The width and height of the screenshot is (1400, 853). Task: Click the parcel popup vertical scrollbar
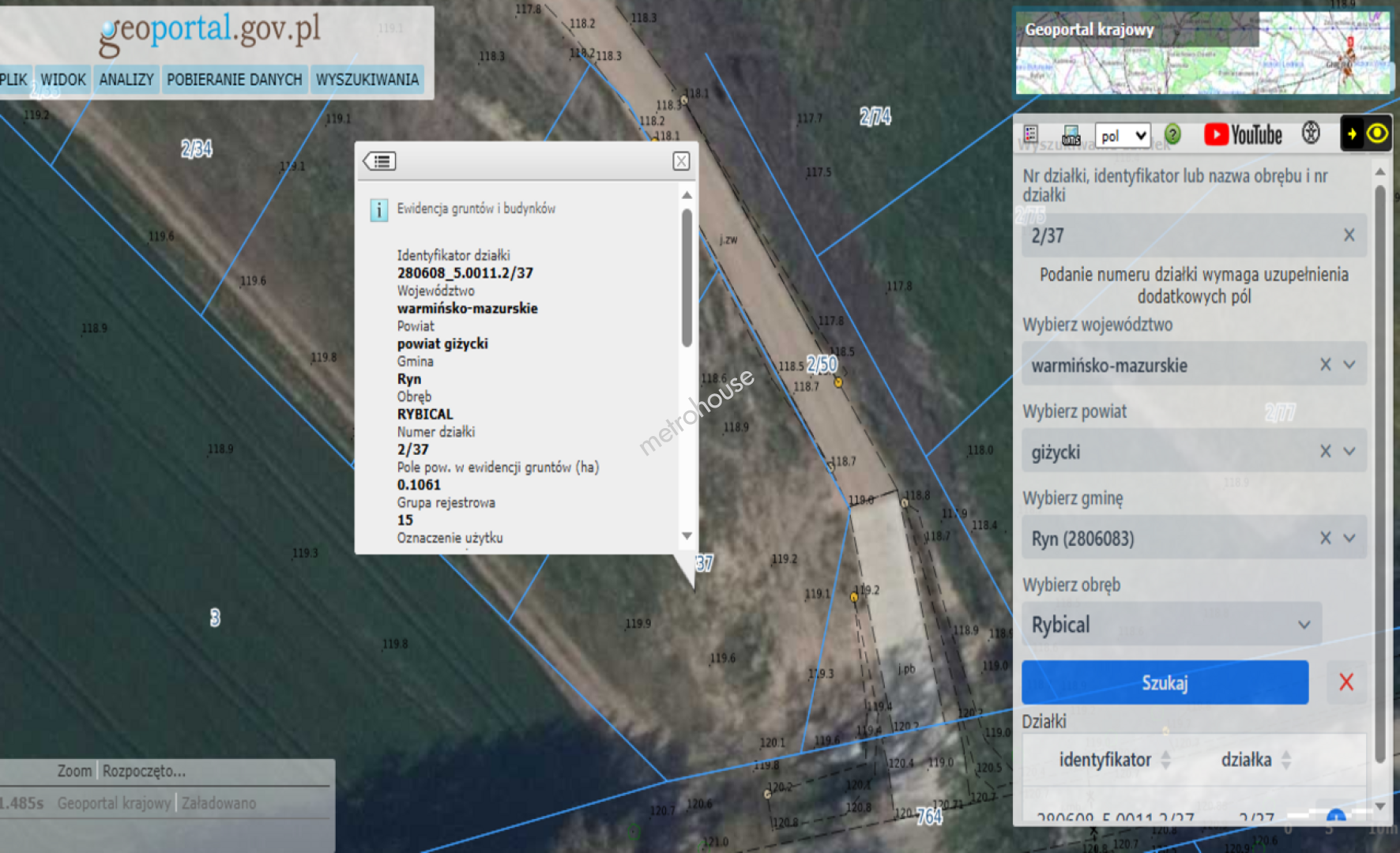pos(687,276)
